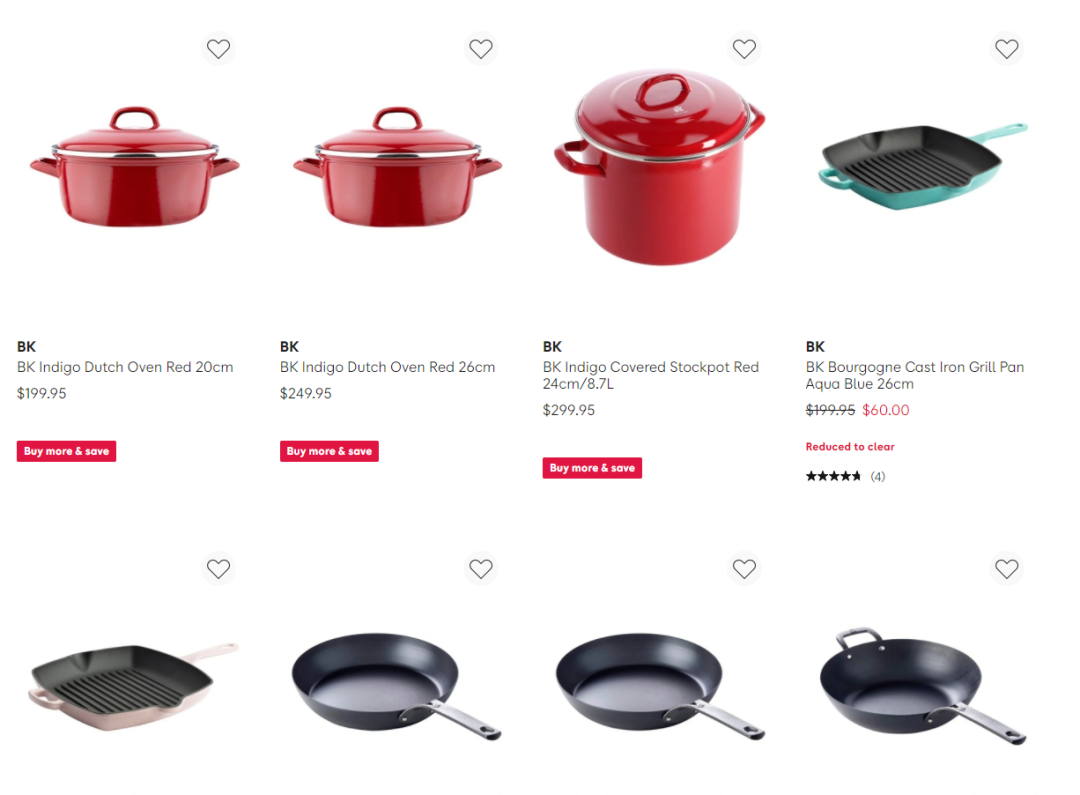Image resolution: width=1080 pixels, height=795 pixels.
Task: Wishlist the Aqua Blue Cast Iron Grill Pan
Action: (1006, 49)
